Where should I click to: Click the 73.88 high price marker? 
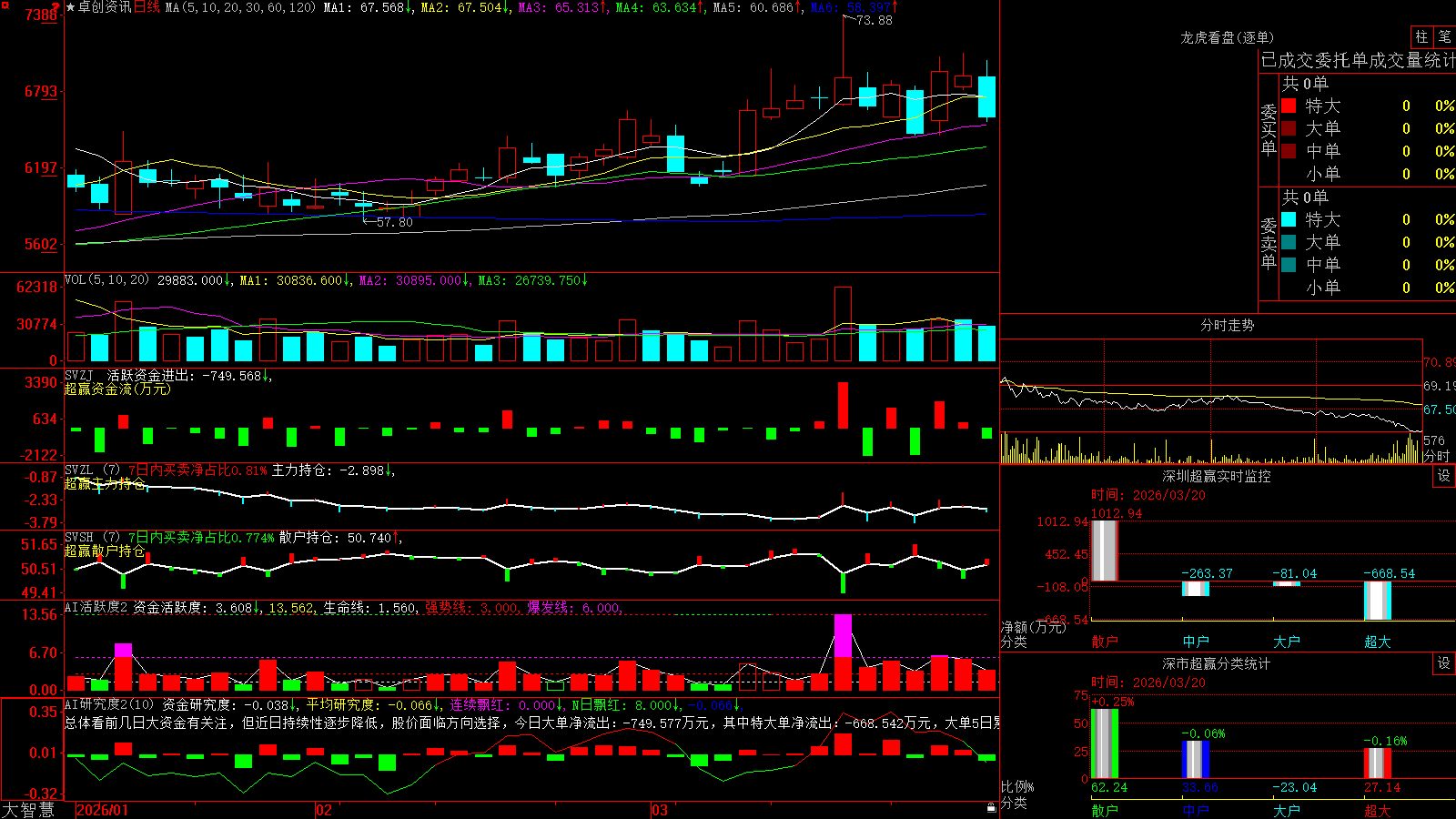pos(874,20)
